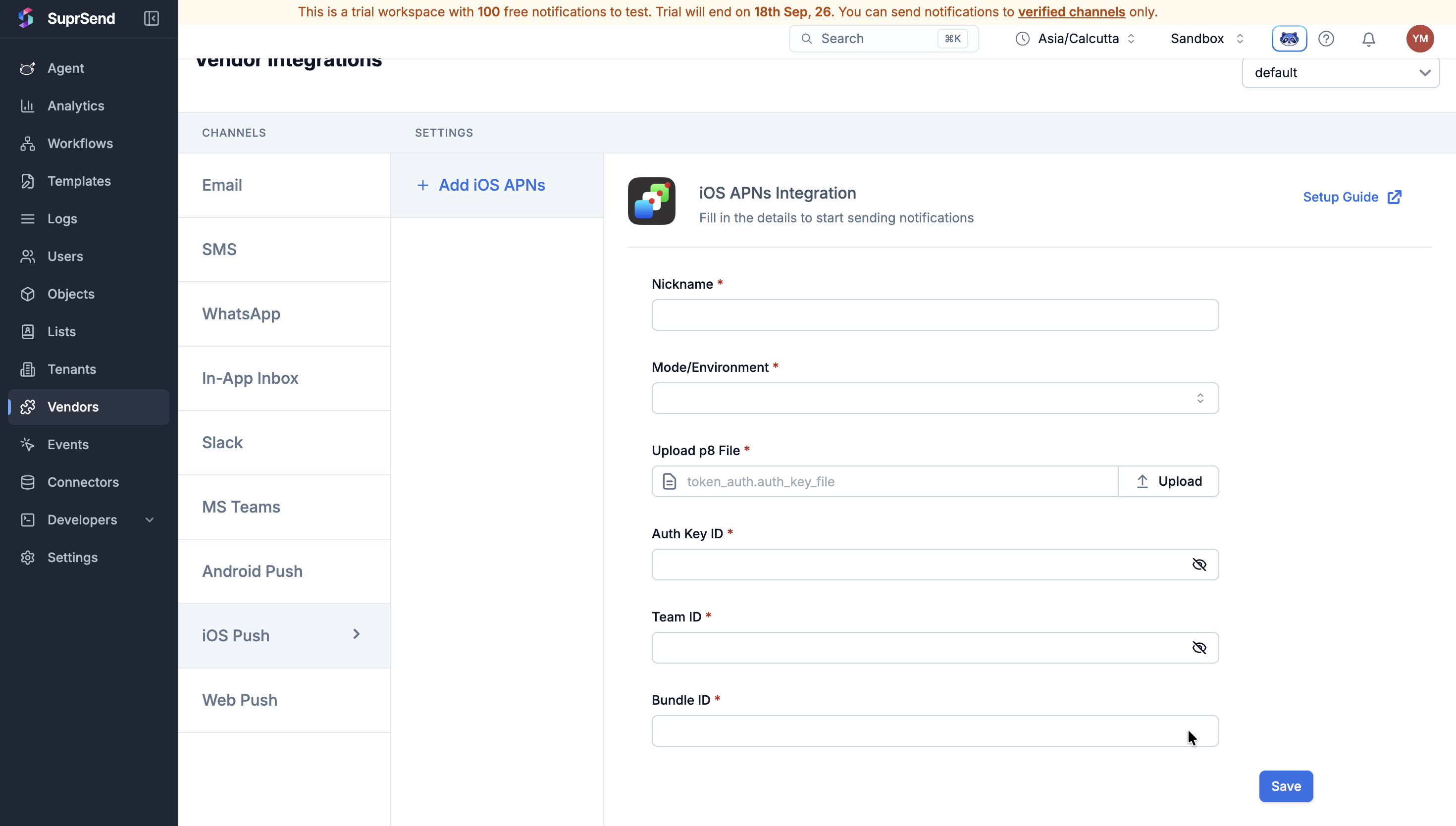Image resolution: width=1456 pixels, height=826 pixels.
Task: Click the p8 file name field
Action: (885, 481)
